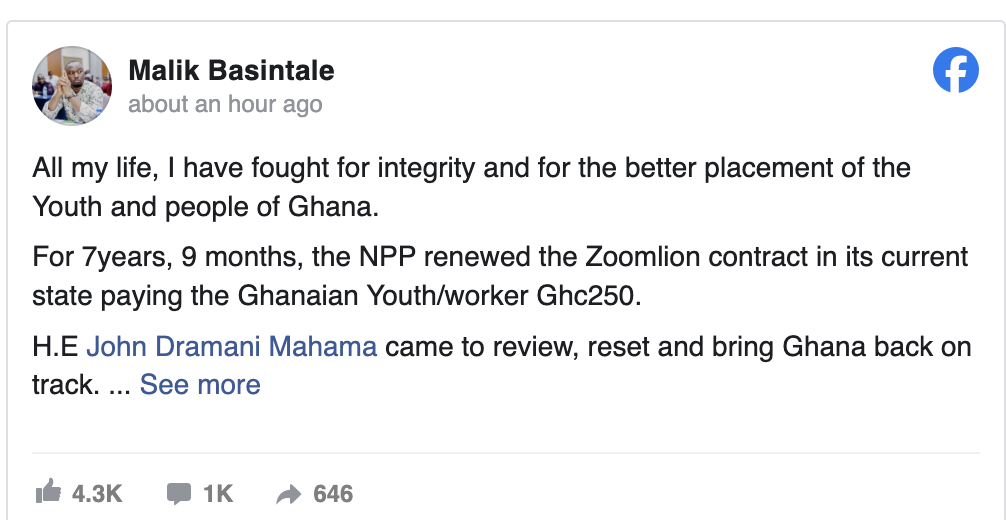This screenshot has width=1006, height=528.
Task: Click the divider line above reaction counts
Action: tap(506, 453)
